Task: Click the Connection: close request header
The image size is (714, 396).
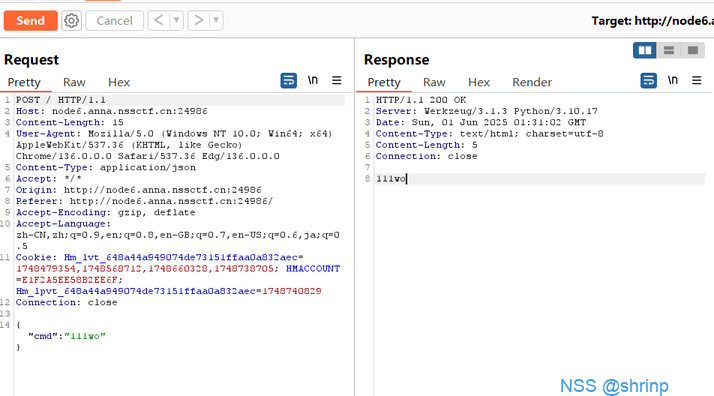Action: (66, 303)
